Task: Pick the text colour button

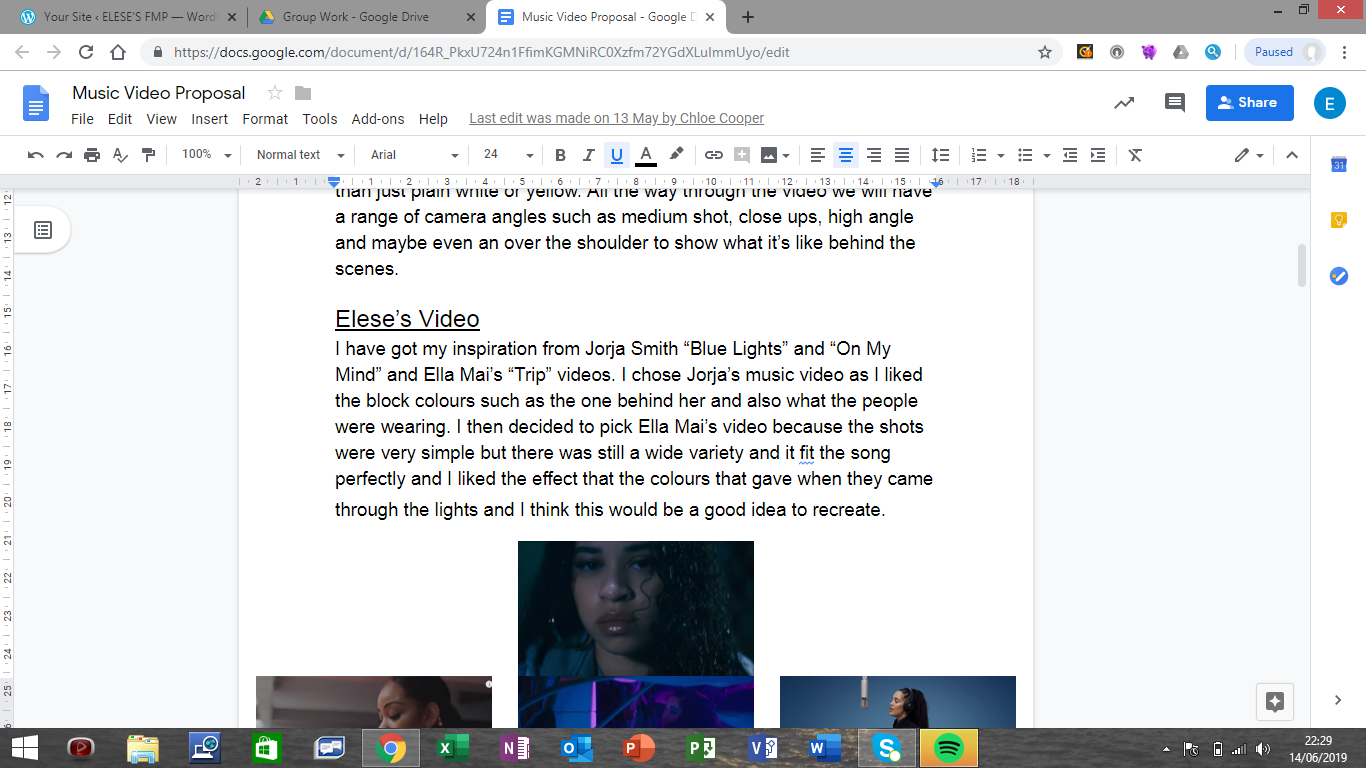Action: coord(646,155)
